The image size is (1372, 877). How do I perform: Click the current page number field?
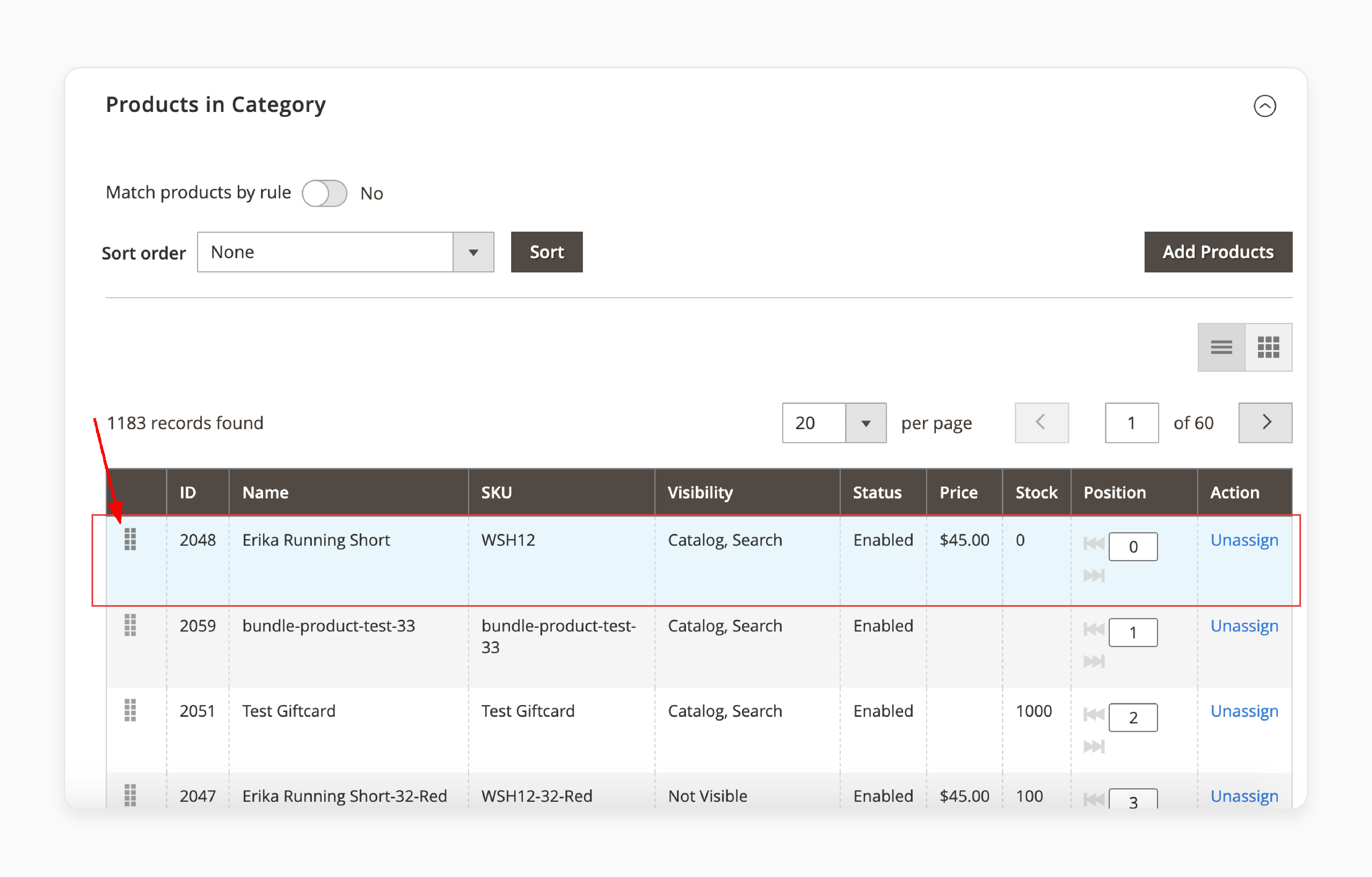point(1132,423)
